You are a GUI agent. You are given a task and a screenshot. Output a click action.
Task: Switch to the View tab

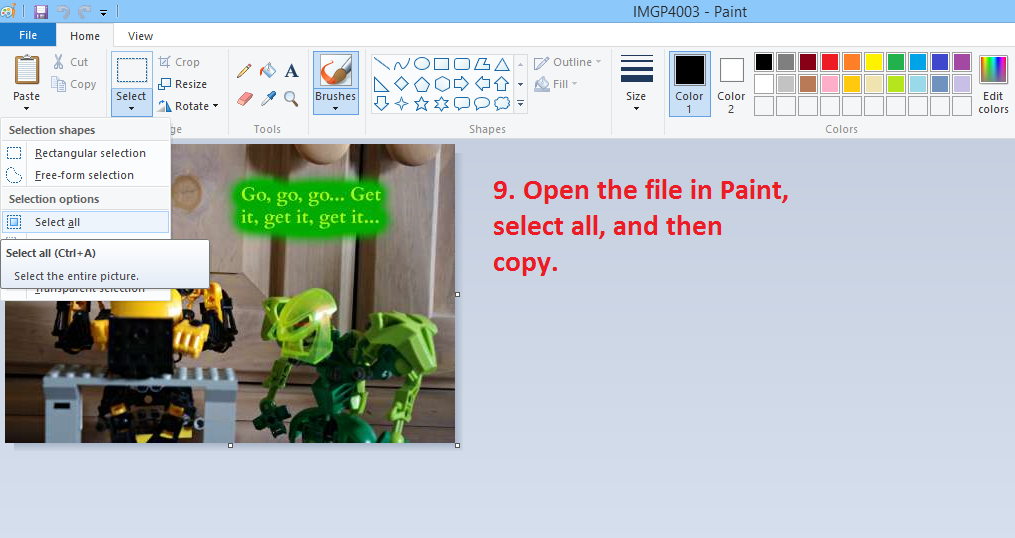(x=140, y=36)
